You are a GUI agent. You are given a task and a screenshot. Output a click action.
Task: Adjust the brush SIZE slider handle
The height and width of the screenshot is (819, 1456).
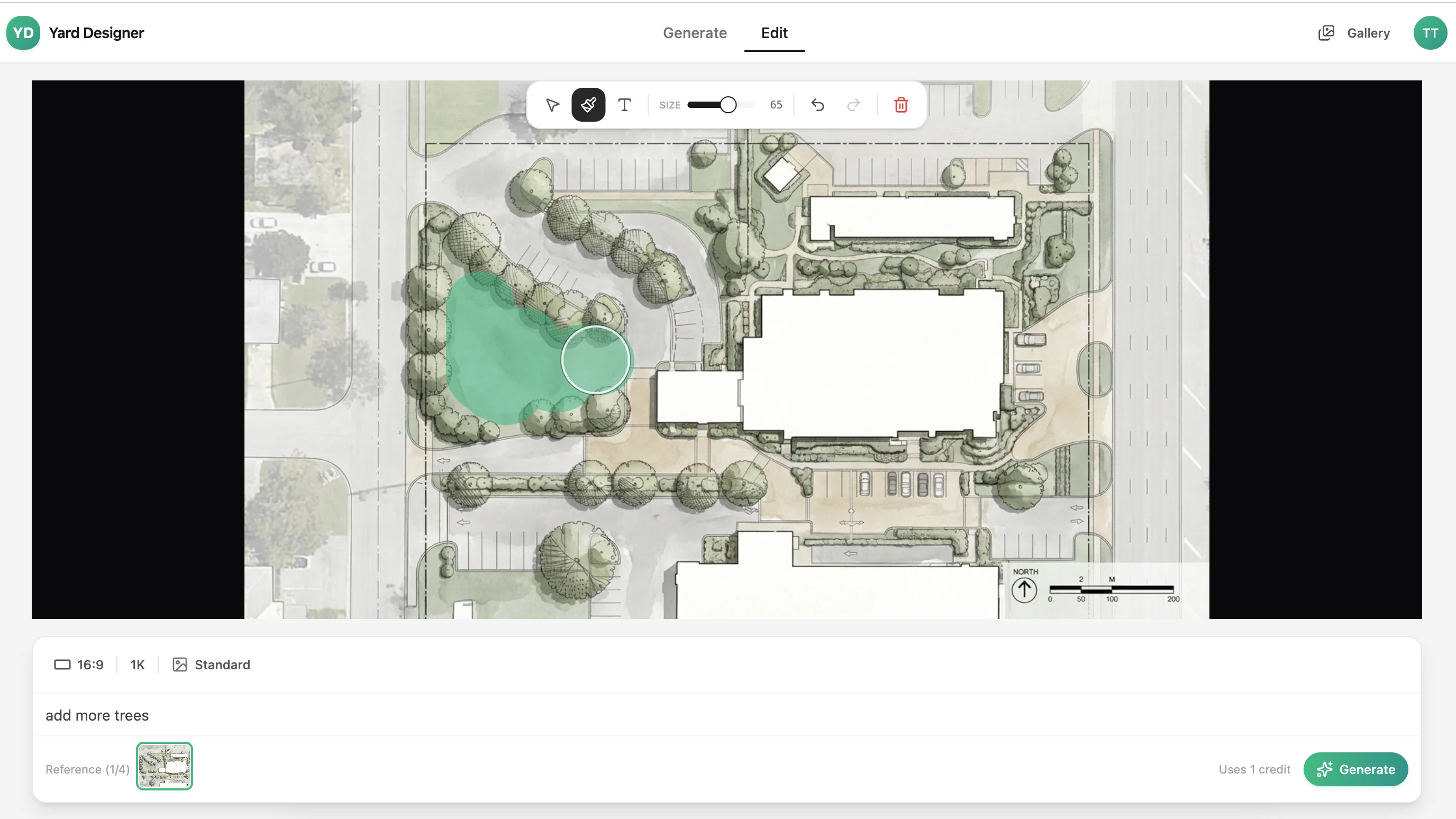[x=728, y=105]
